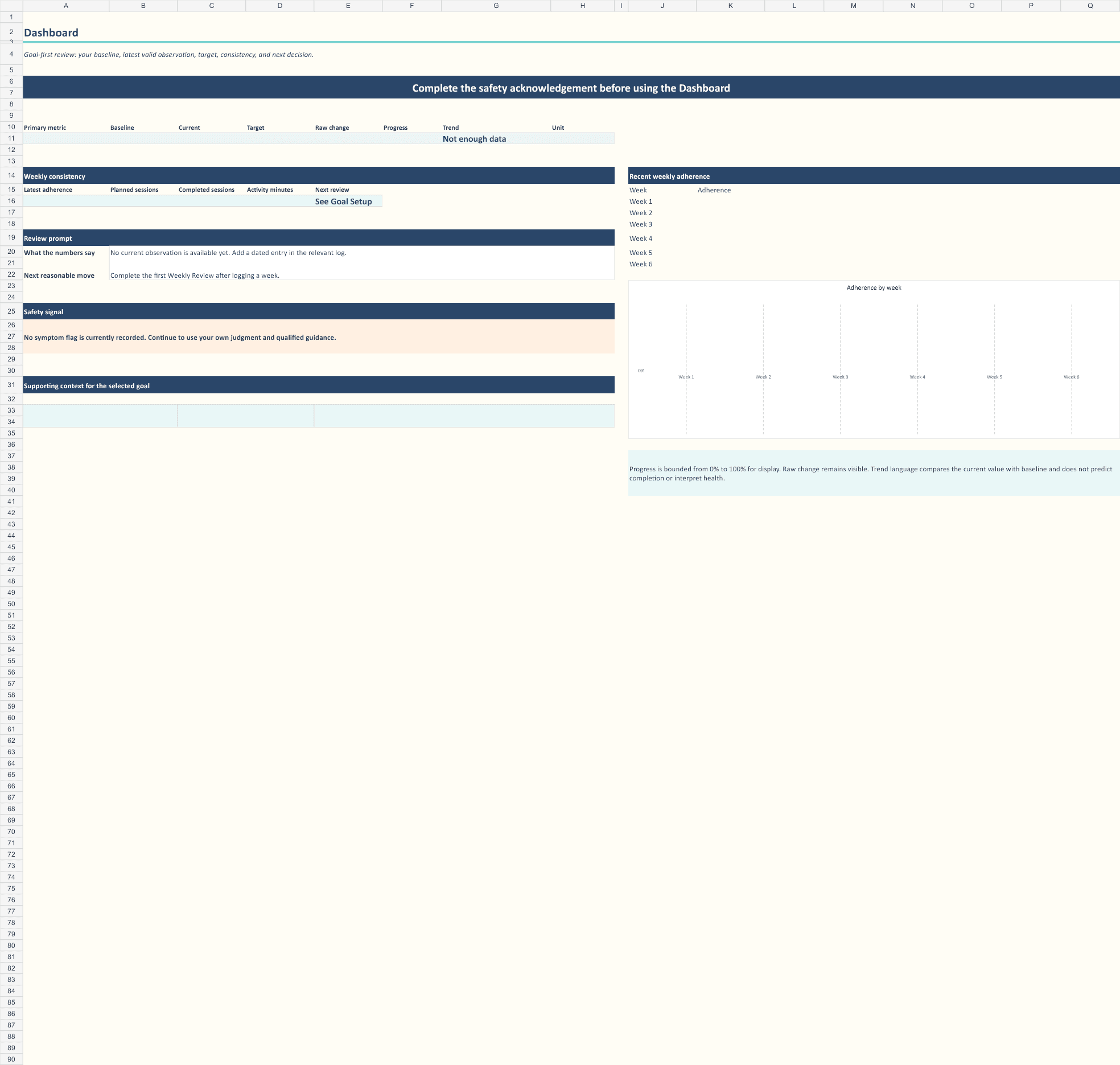Select column K header
The height and width of the screenshot is (1065, 1120).
tap(730, 6)
